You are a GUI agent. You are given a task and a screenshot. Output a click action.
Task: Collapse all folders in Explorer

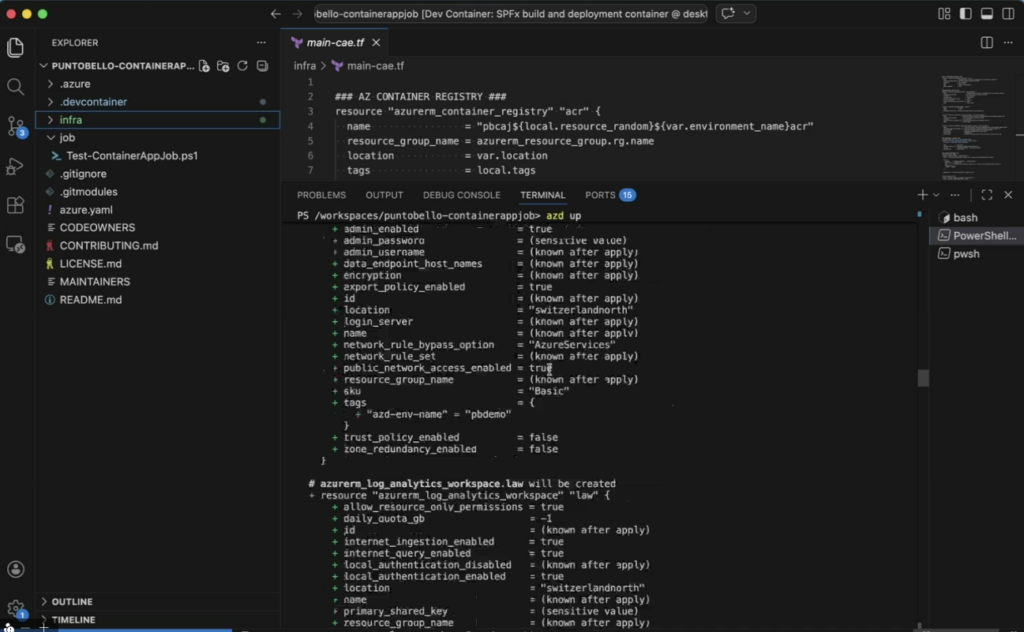262,66
